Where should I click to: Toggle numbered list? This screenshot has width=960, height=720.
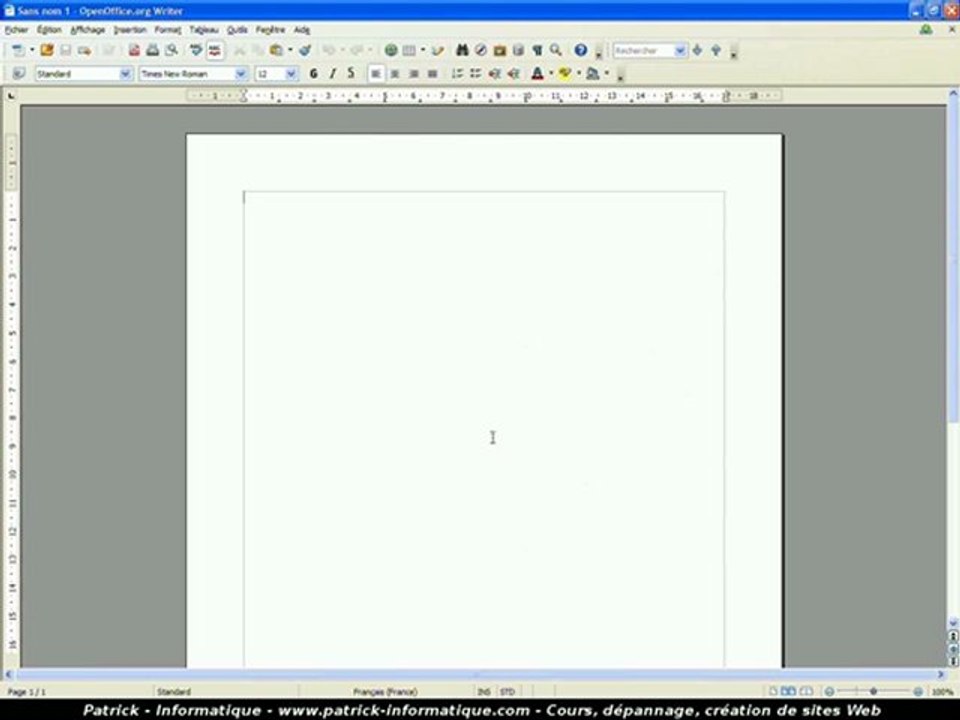tap(457, 74)
